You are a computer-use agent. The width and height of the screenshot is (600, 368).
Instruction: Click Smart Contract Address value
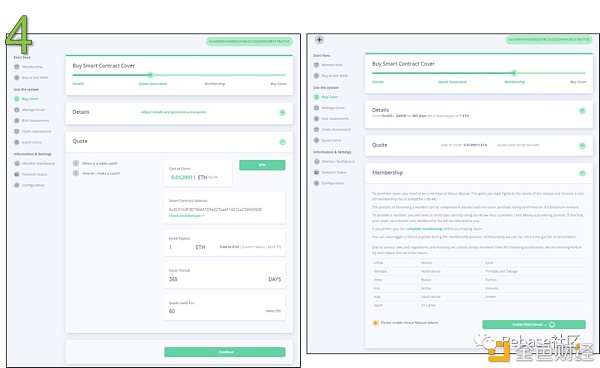215,210
